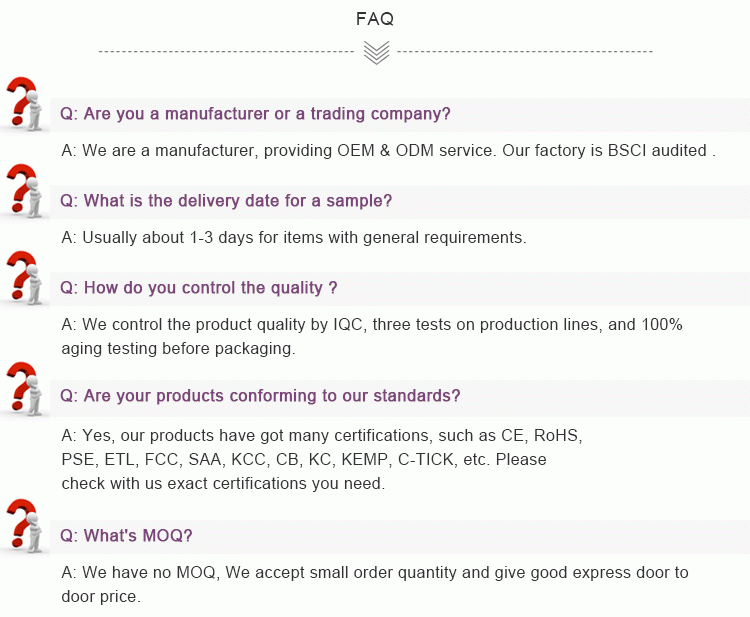The height and width of the screenshot is (617, 750).
Task: Click the 'check with us exact certifications' line
Action: 223,483
